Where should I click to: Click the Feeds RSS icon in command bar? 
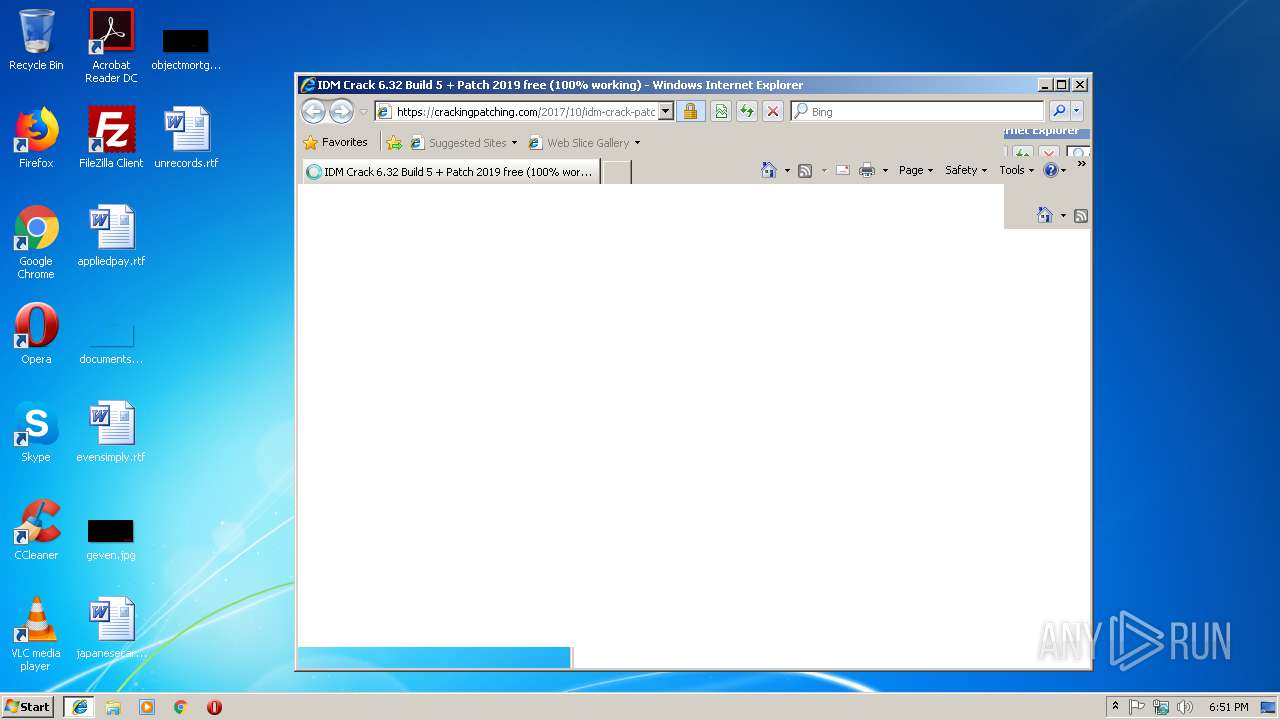point(805,170)
